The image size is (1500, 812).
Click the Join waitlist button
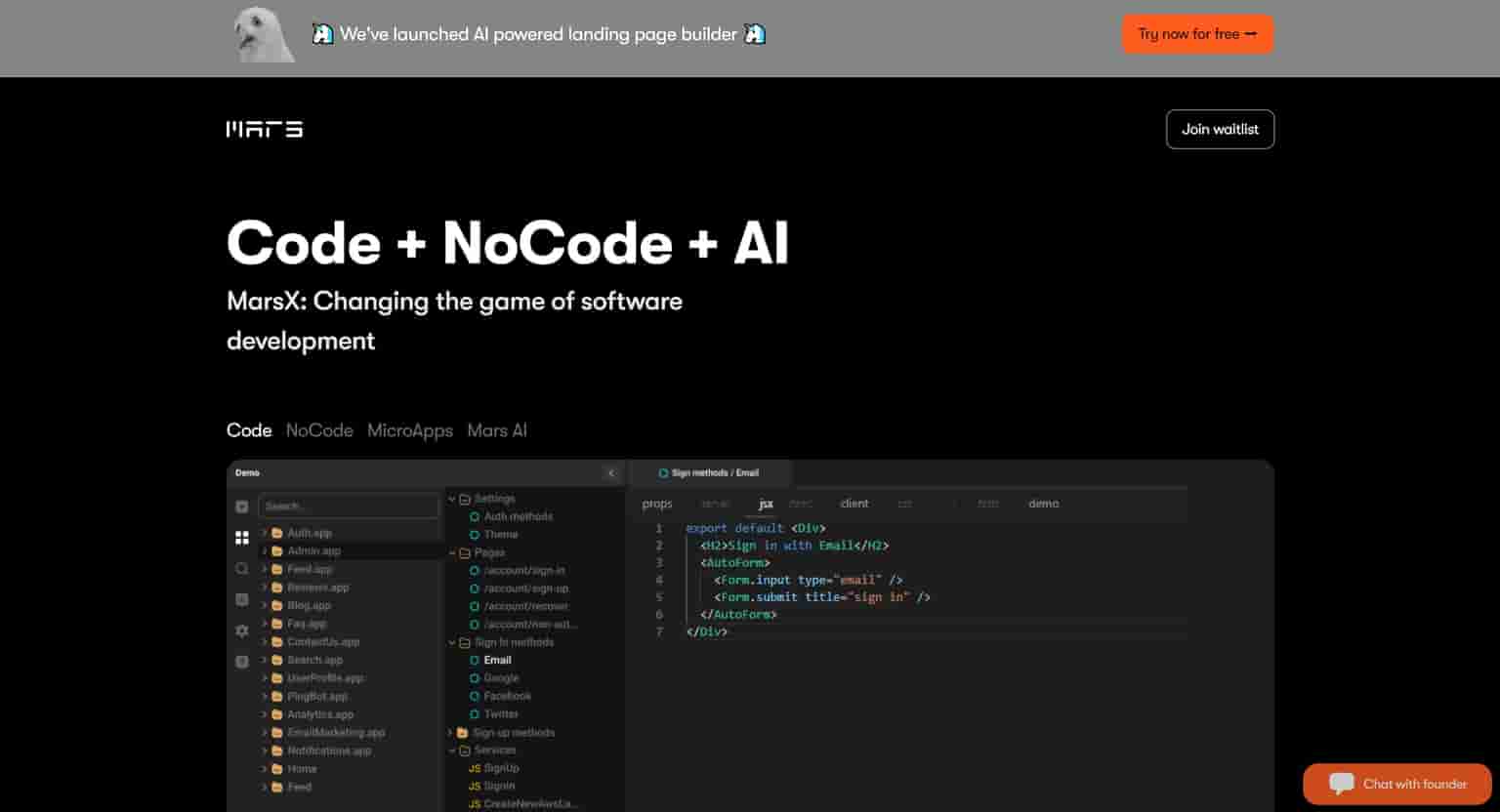[1220, 129]
